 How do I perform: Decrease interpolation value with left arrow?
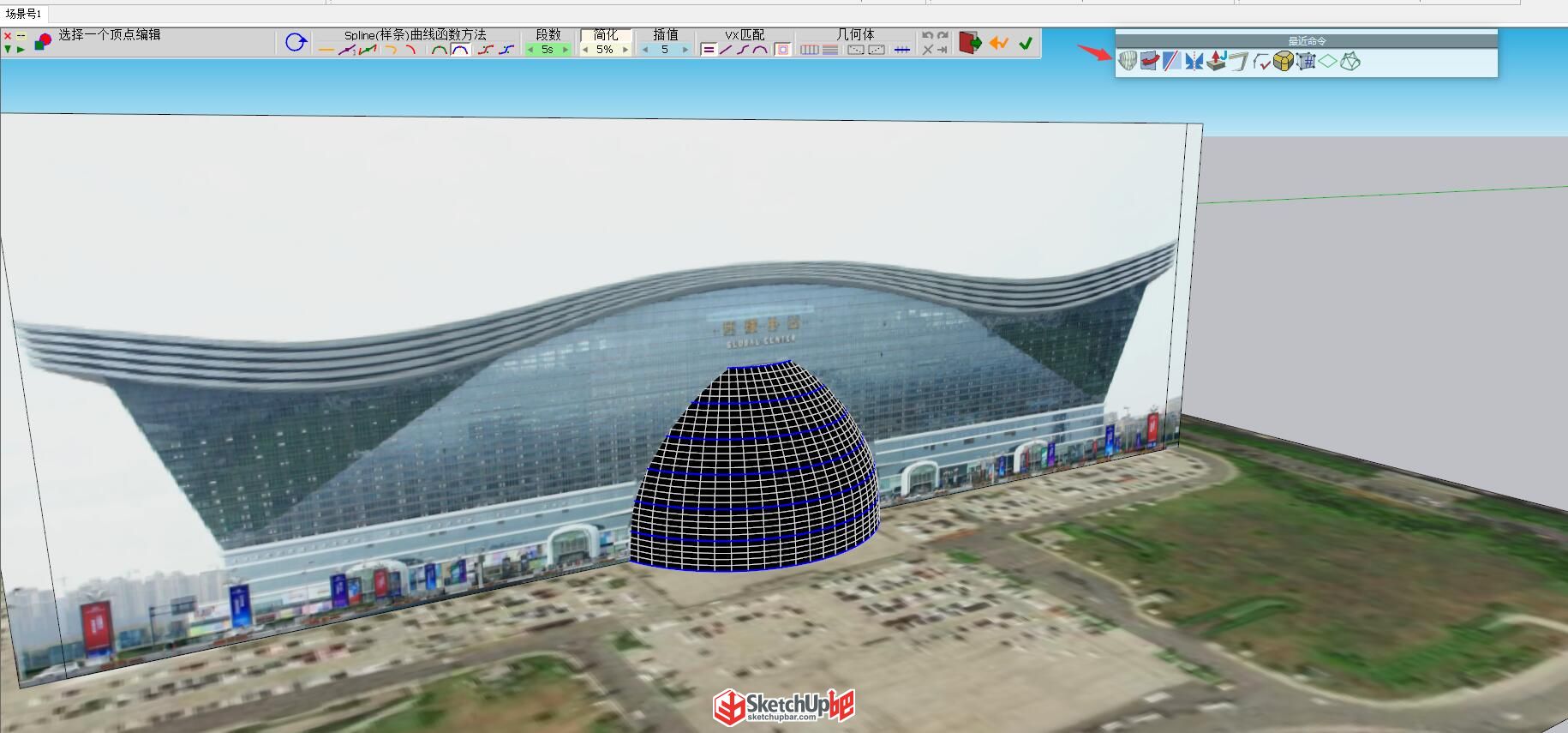(645, 50)
